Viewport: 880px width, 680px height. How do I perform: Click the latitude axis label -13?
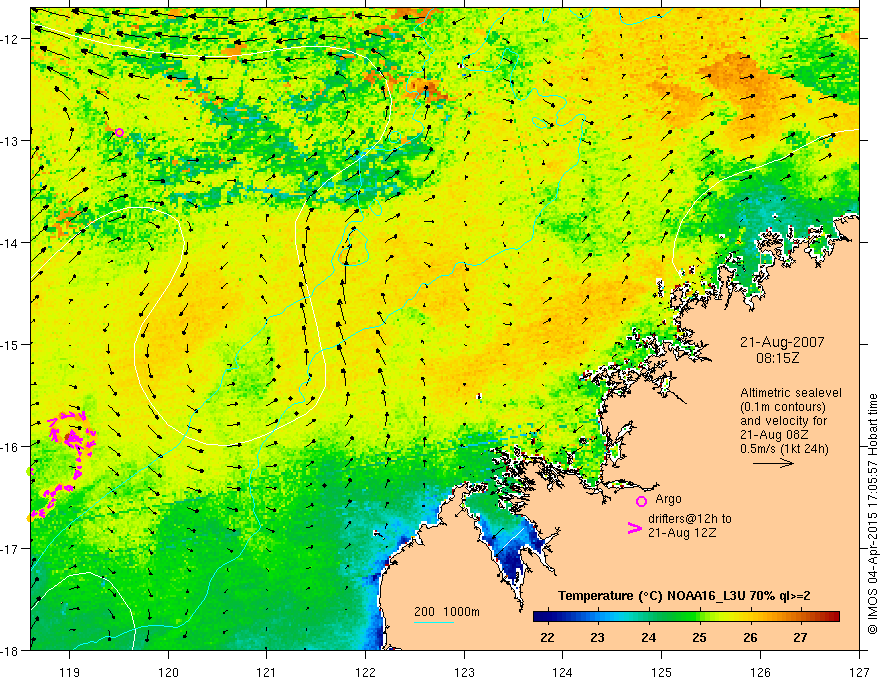10,141
